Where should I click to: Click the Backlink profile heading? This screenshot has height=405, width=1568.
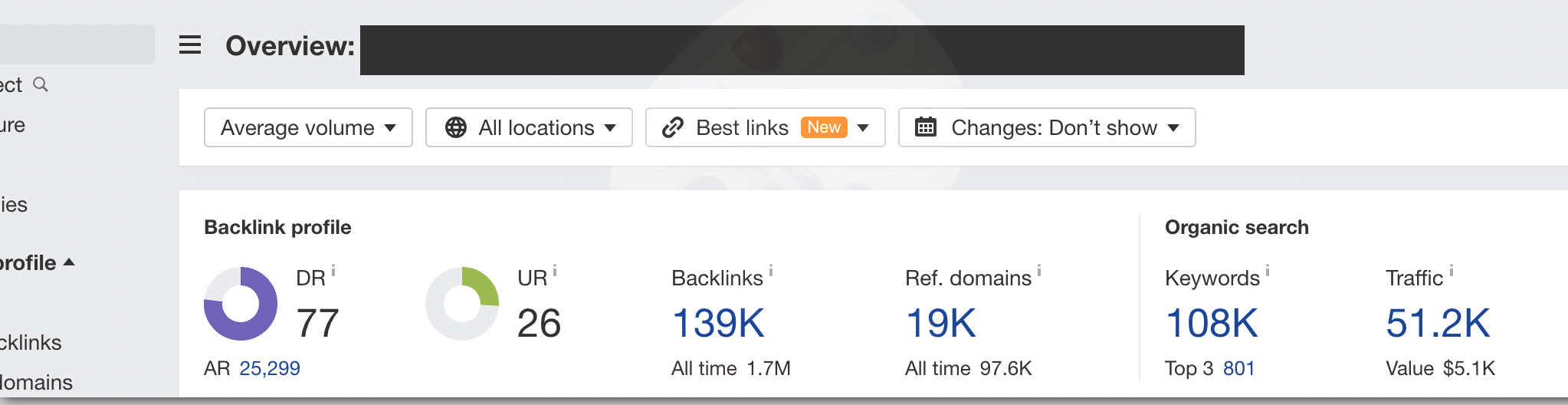tap(277, 227)
